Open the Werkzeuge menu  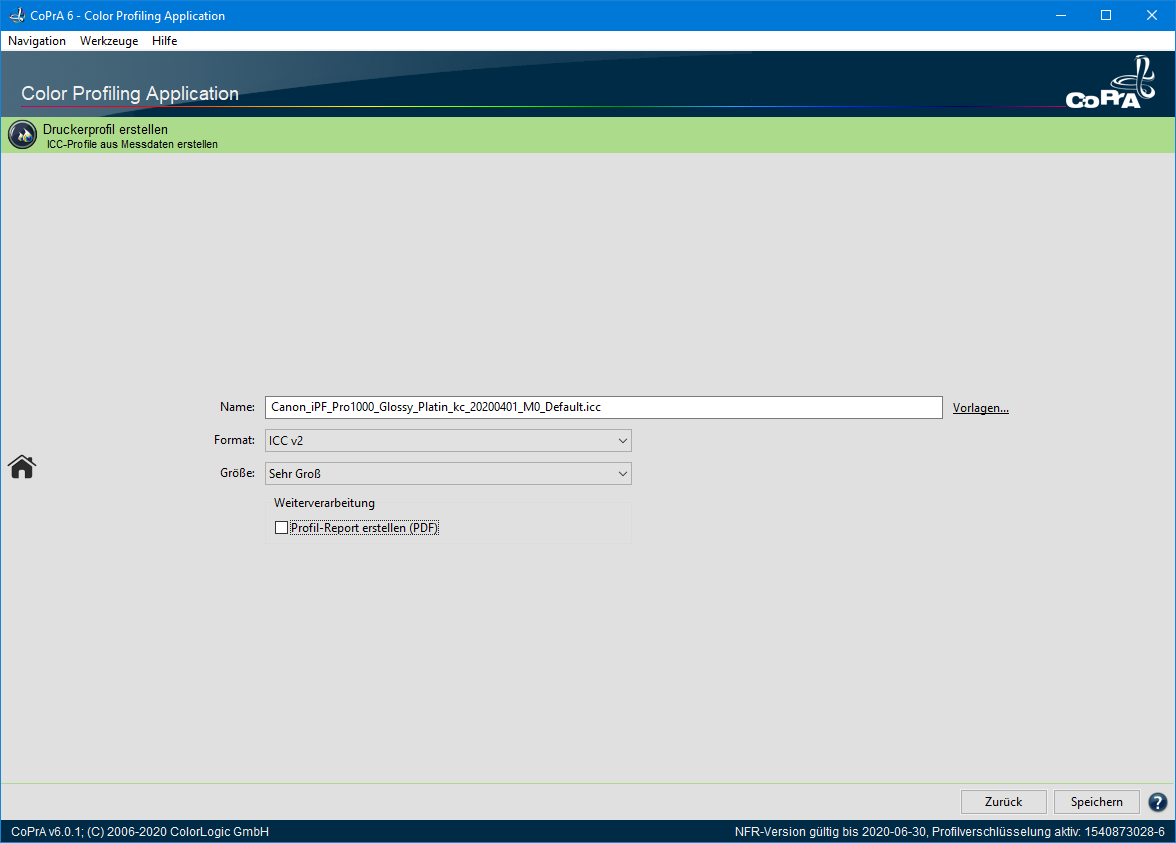tap(109, 41)
